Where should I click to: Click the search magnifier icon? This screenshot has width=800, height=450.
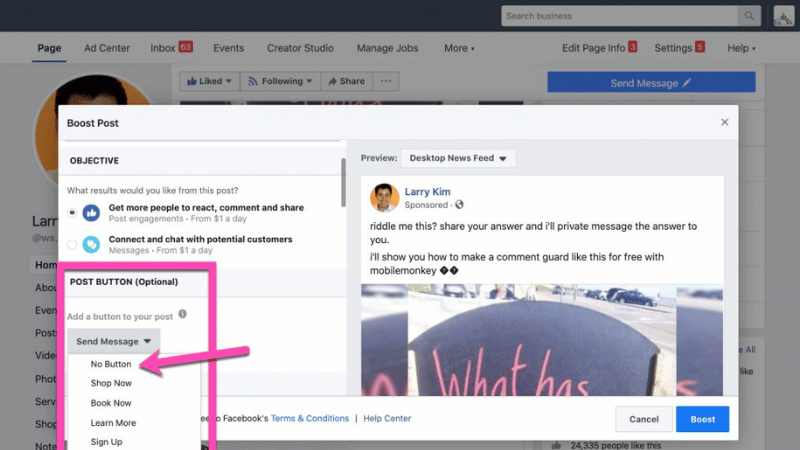pyautogui.click(x=748, y=16)
